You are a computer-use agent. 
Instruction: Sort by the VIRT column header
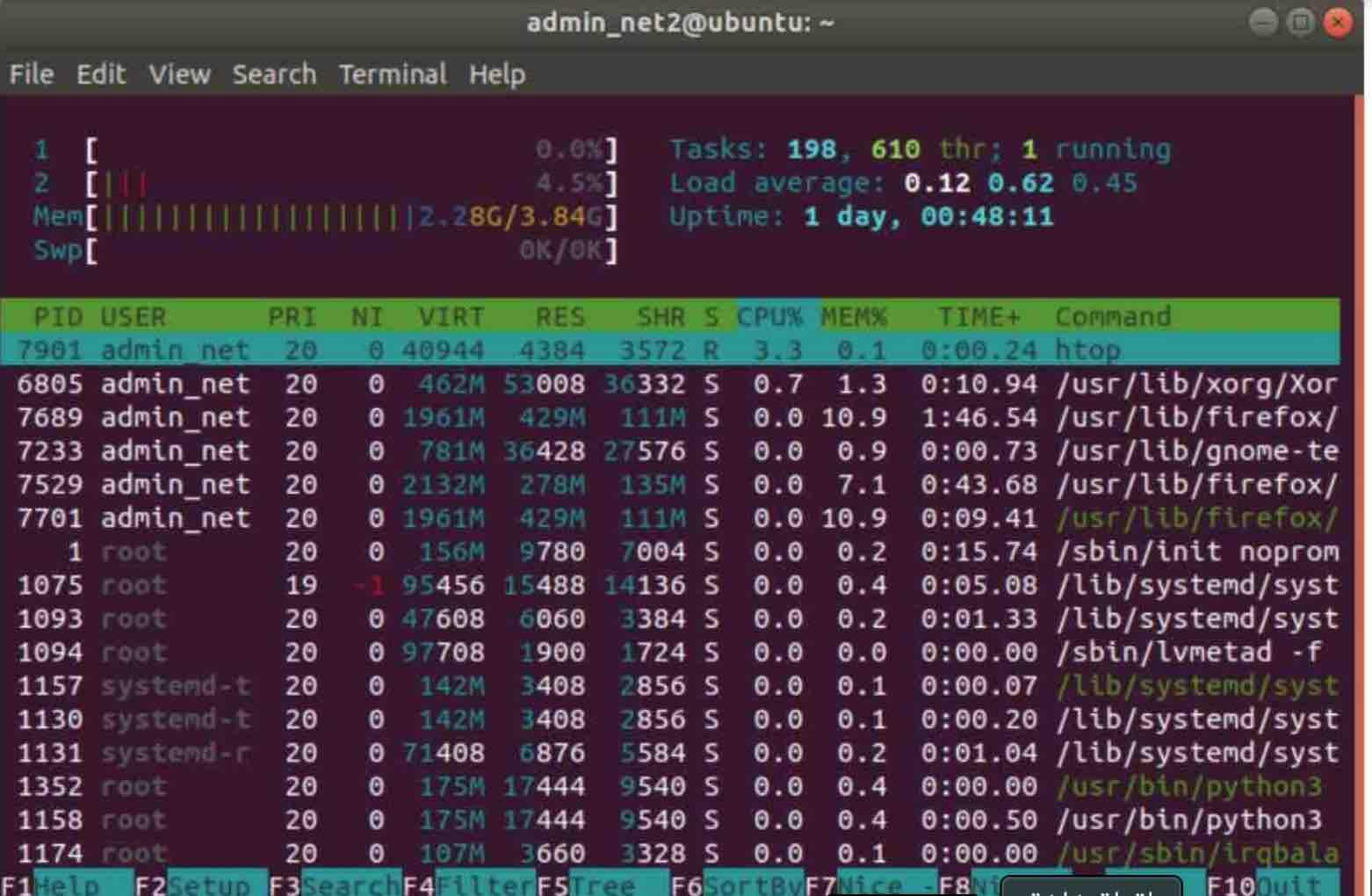(x=451, y=316)
